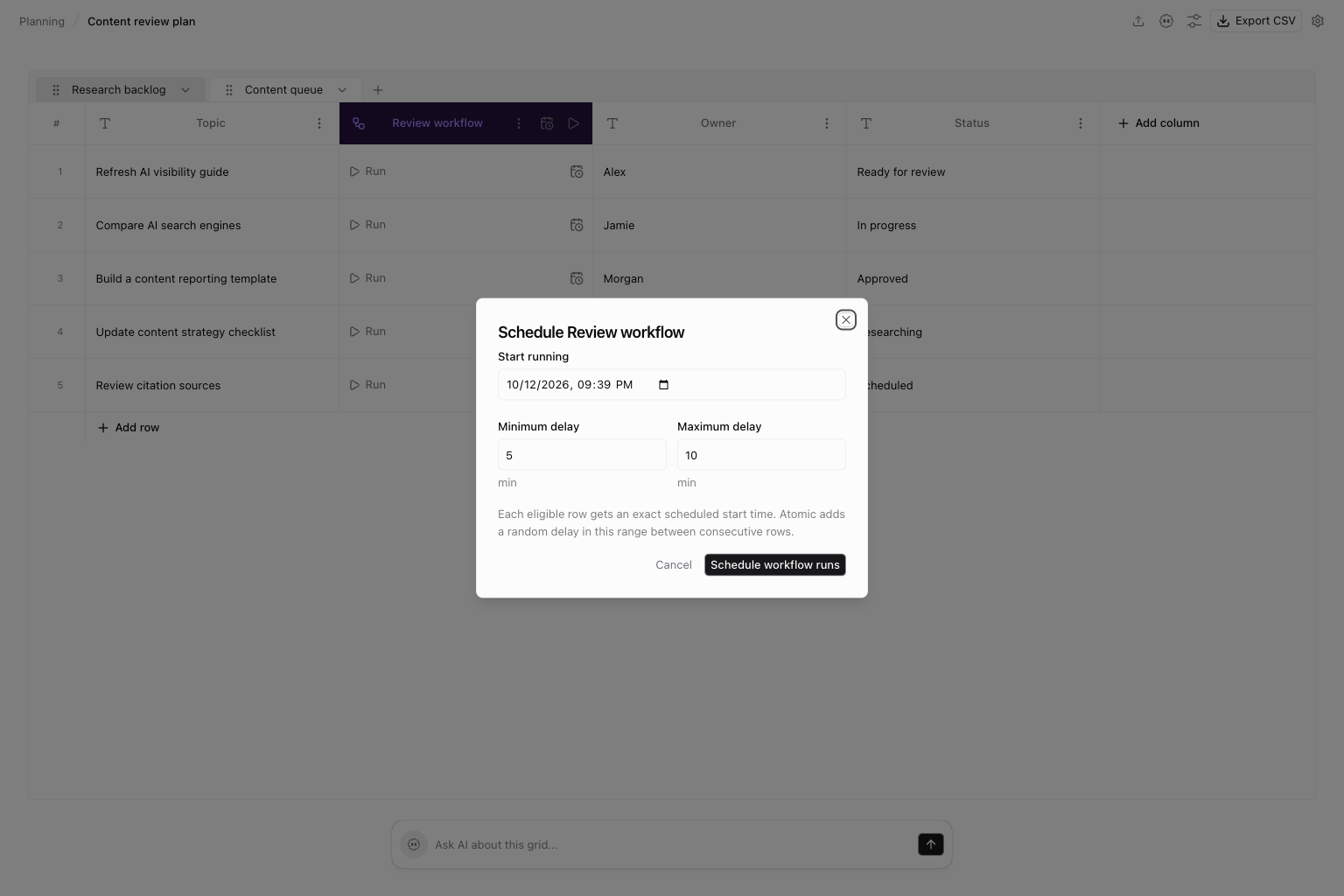Open the filter sliders settings icon
Screen dimensions: 1344x896
coord(1194,21)
